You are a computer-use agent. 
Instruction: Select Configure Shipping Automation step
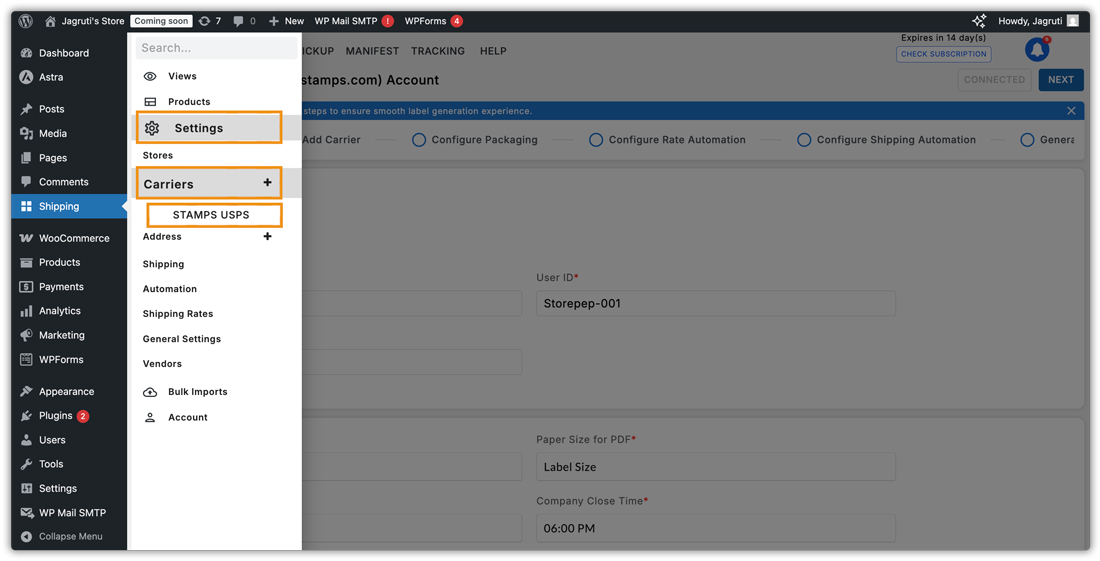(x=887, y=140)
